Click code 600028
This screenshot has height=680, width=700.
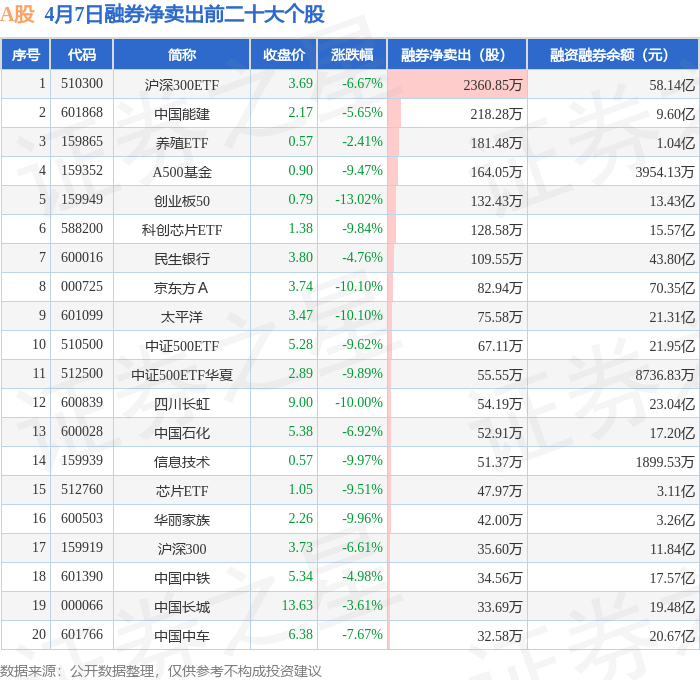click(x=82, y=431)
